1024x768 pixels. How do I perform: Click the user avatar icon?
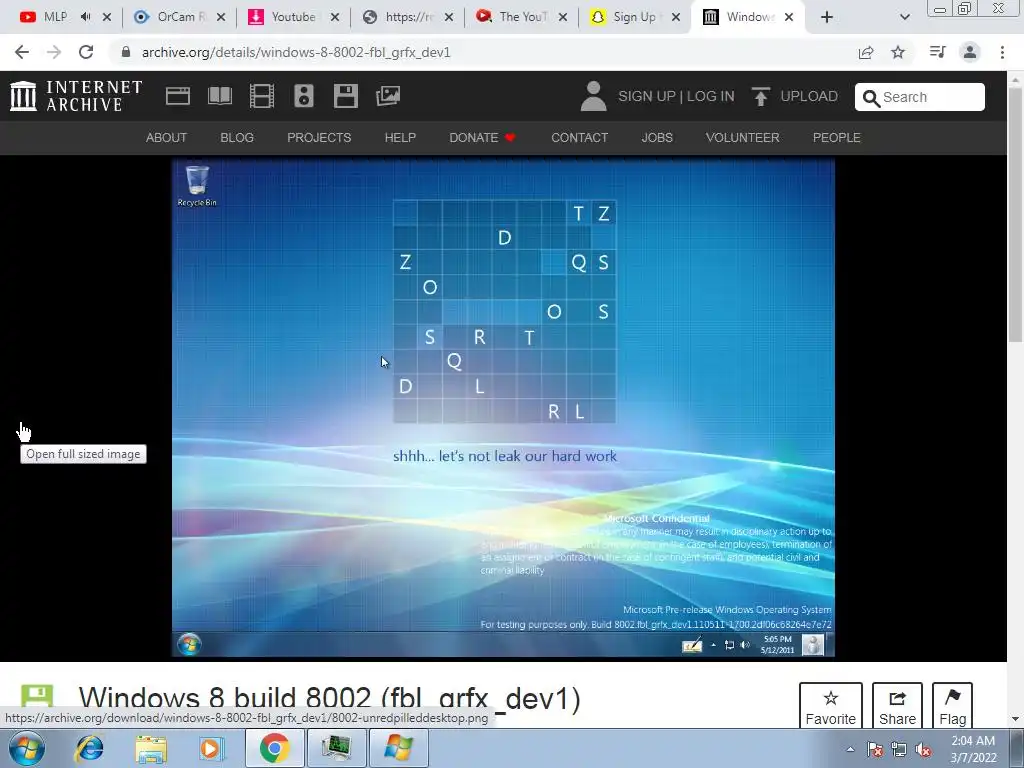pos(593,96)
